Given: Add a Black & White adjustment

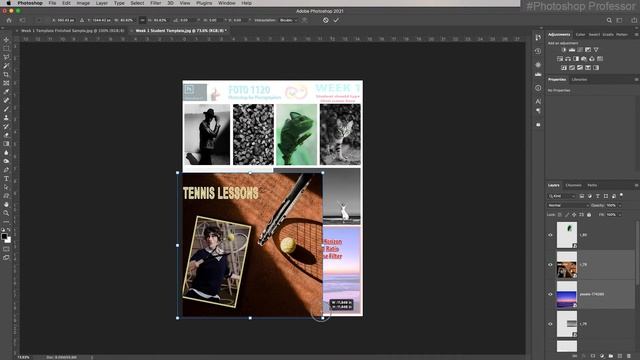Looking at the screenshot, I should [x=576, y=59].
